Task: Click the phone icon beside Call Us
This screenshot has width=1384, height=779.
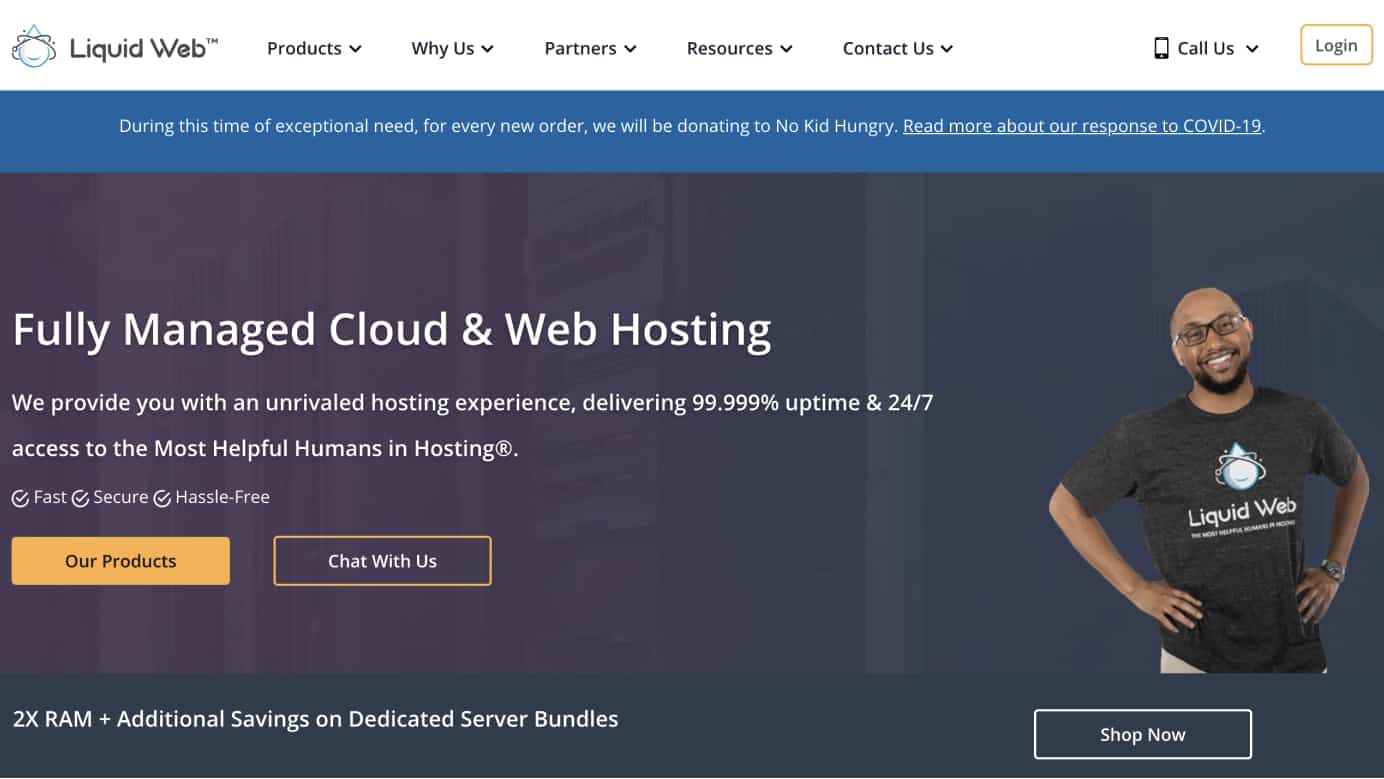Action: coord(1161,48)
